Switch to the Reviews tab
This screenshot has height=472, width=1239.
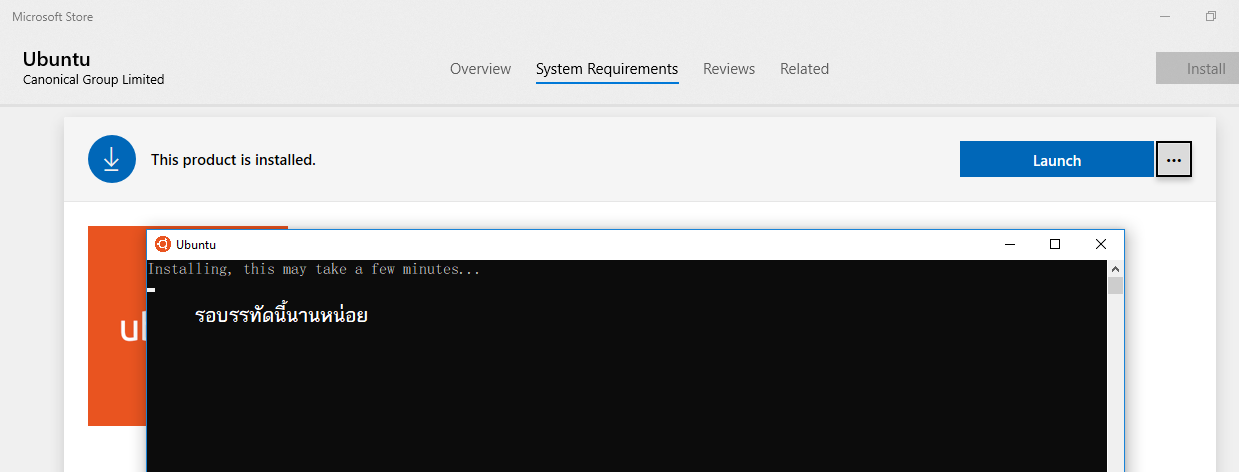click(729, 69)
